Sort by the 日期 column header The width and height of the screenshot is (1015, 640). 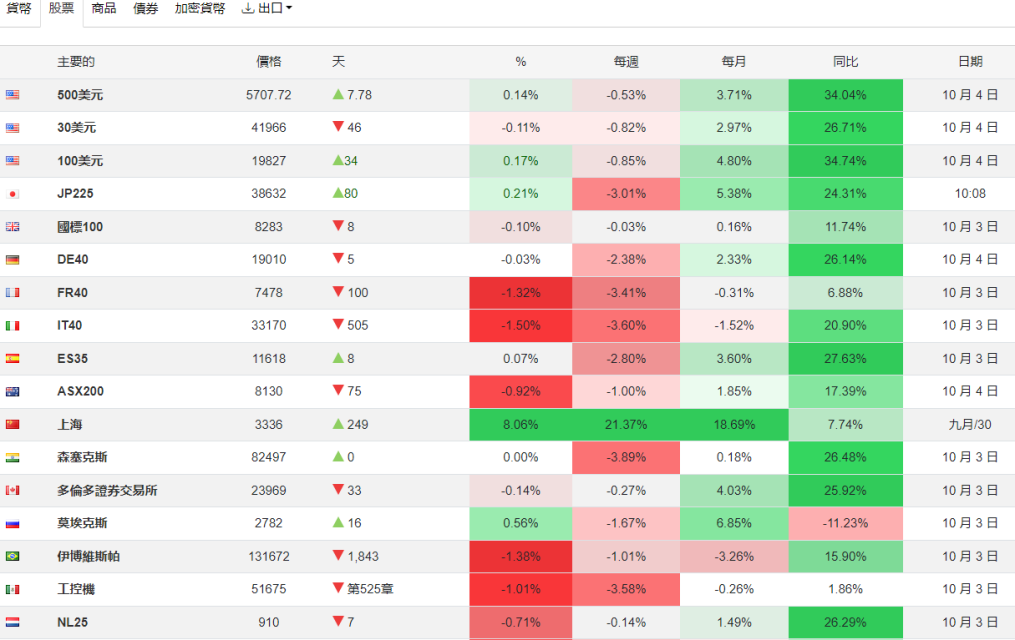tap(970, 61)
